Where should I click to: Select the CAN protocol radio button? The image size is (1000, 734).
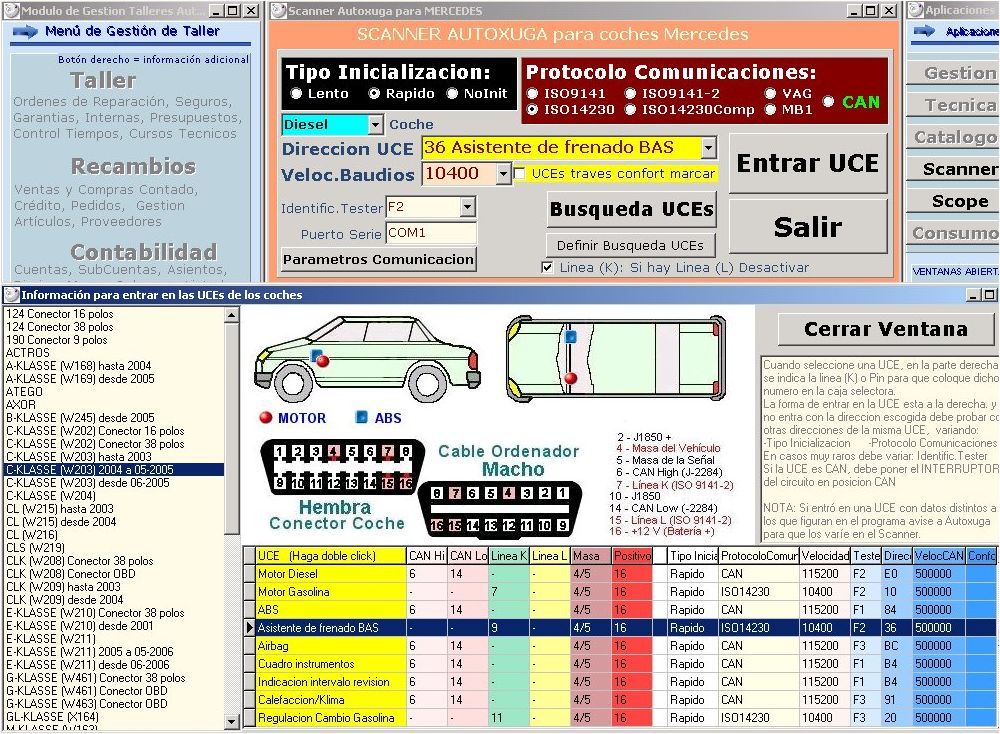[x=828, y=101]
